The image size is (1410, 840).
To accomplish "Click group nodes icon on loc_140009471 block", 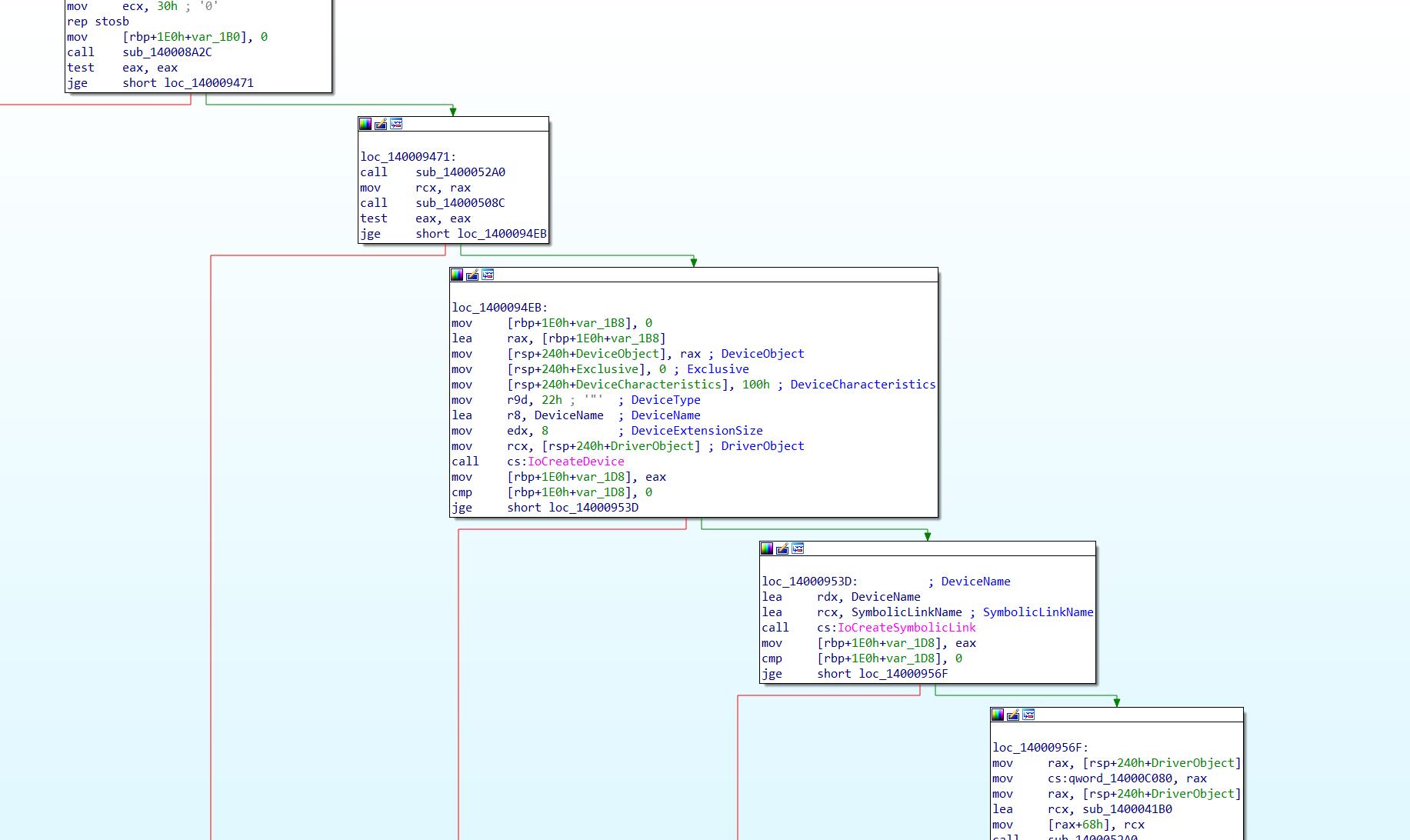I will click(396, 124).
